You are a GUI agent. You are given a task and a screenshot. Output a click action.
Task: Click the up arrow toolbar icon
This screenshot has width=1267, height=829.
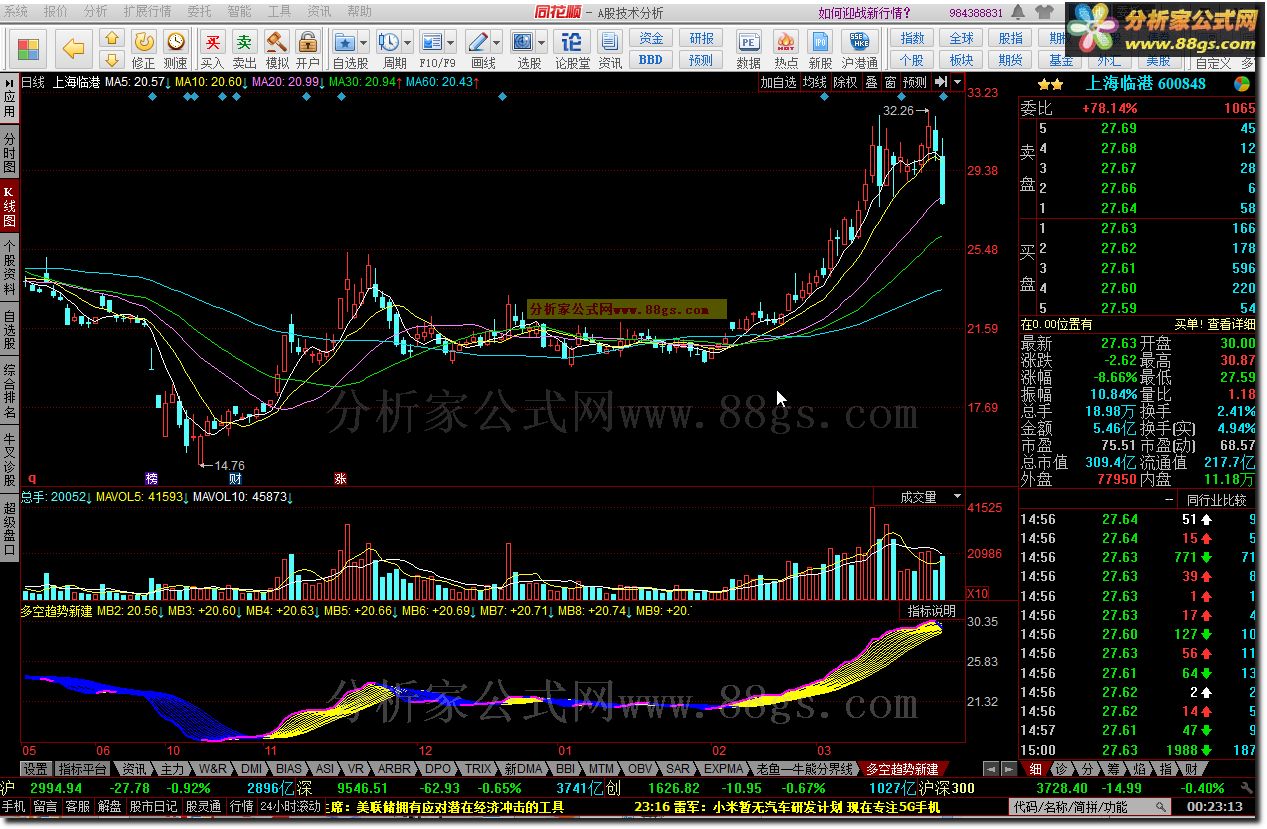click(112, 38)
